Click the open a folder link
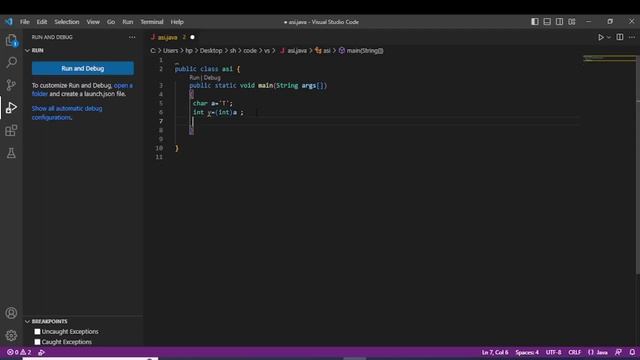The height and width of the screenshot is (360, 640). [x=82, y=89]
